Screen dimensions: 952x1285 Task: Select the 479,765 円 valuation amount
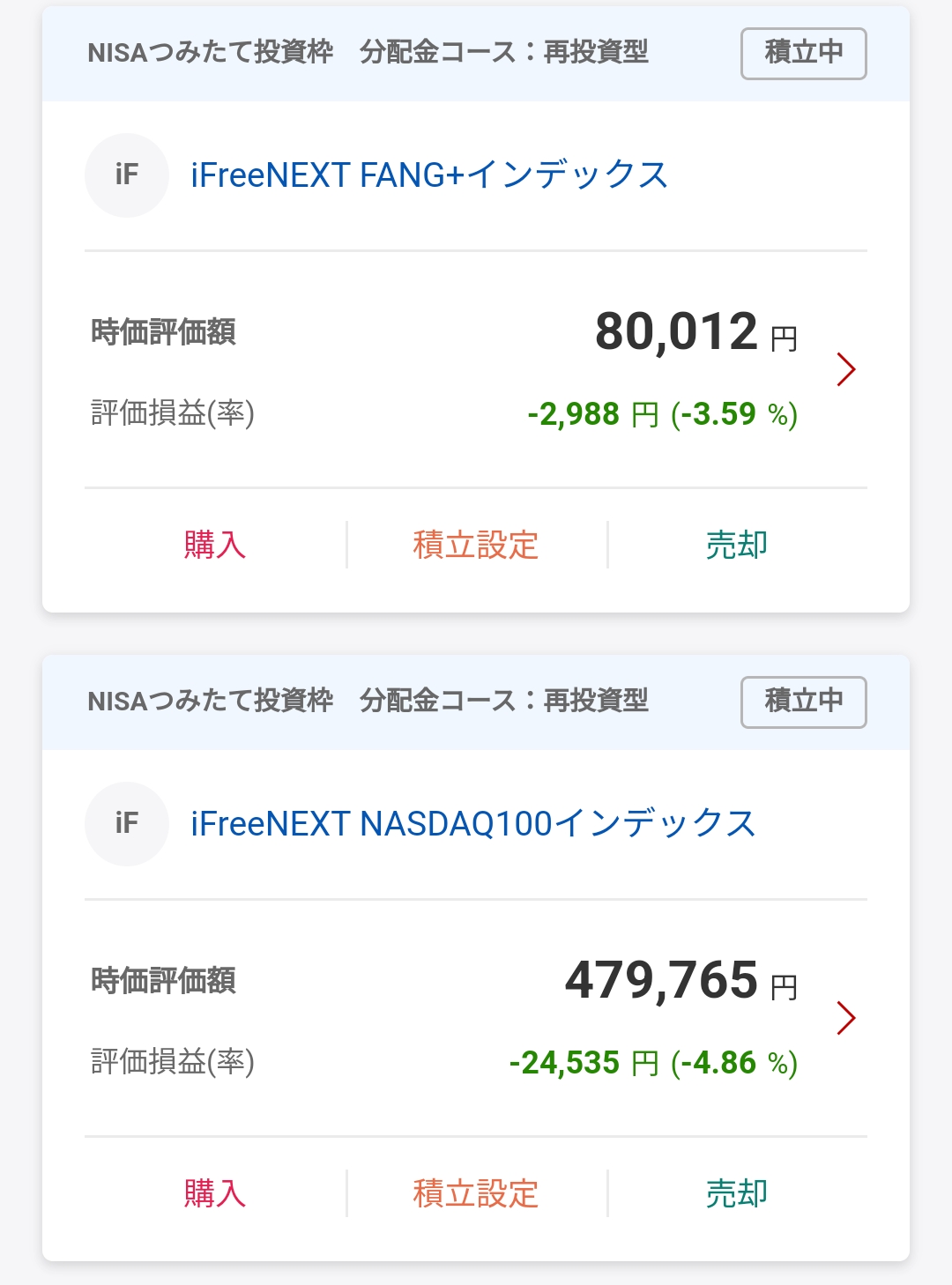pyautogui.click(x=681, y=981)
